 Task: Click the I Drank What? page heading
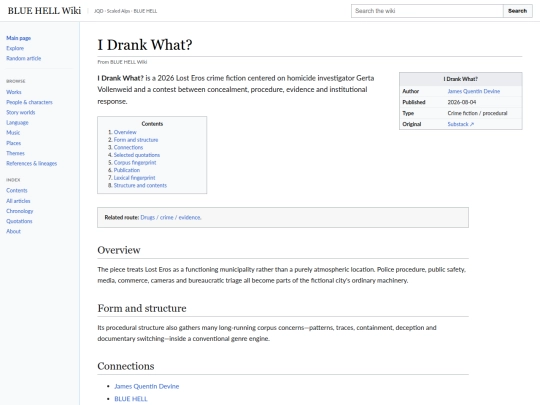tap(145, 45)
